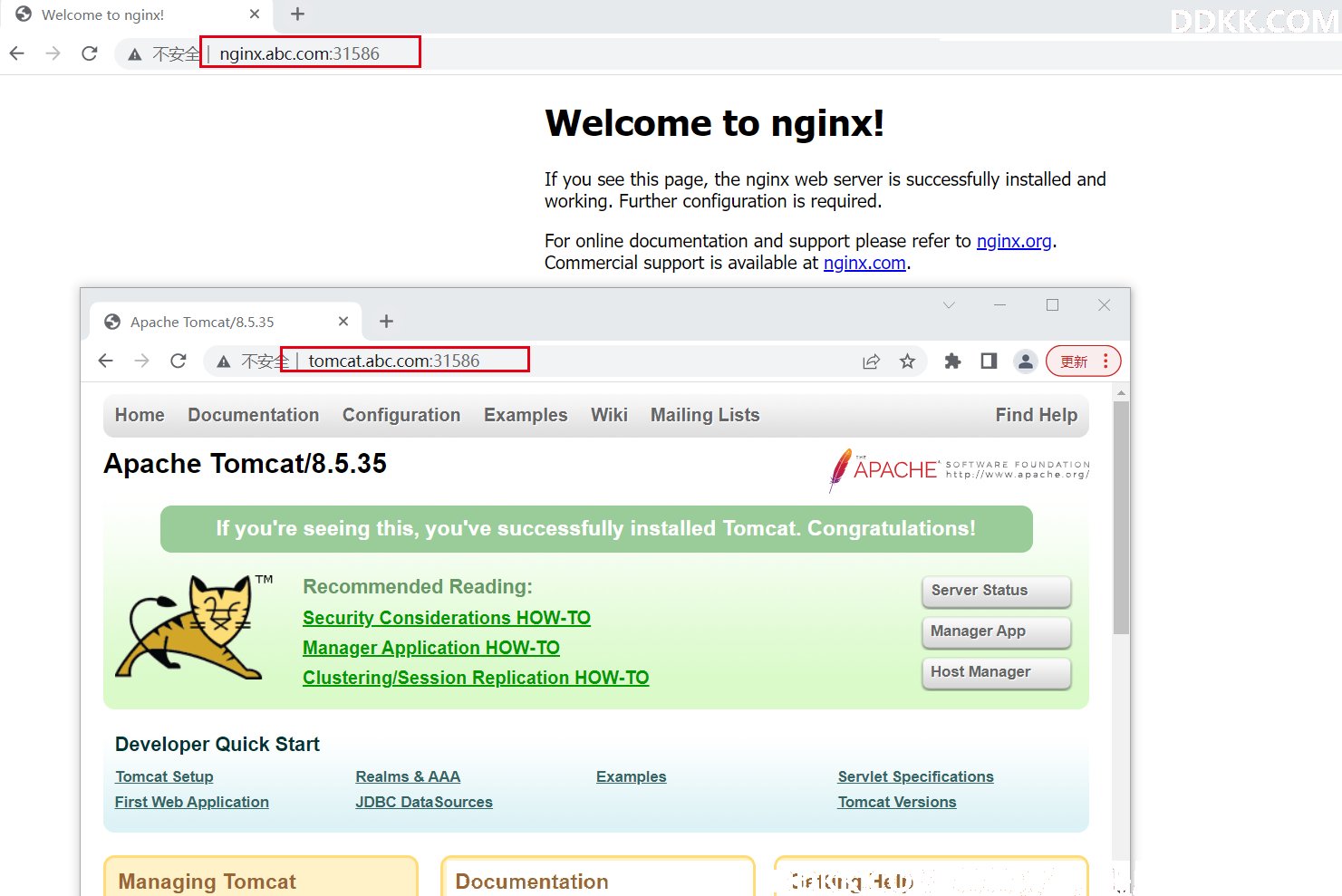
Task: Click the Managing Tomcat heading
Action: point(207,882)
